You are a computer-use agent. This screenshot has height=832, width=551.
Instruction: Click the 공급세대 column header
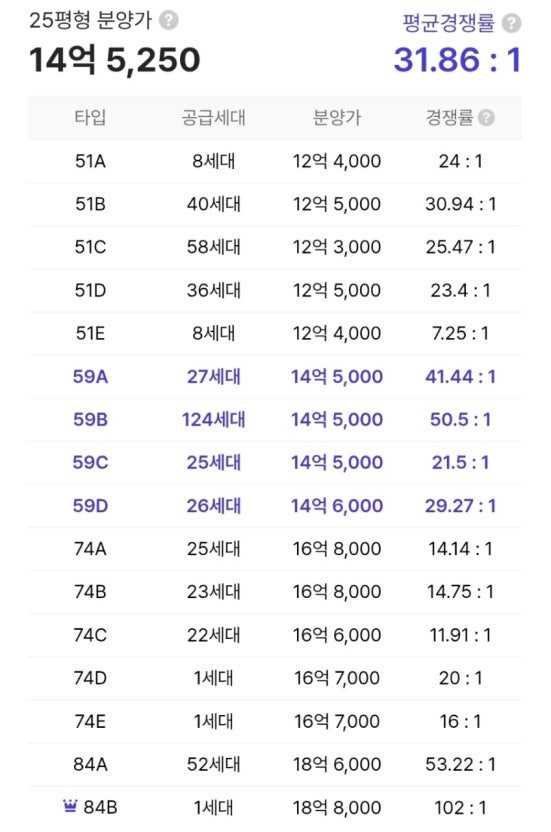tap(213, 117)
